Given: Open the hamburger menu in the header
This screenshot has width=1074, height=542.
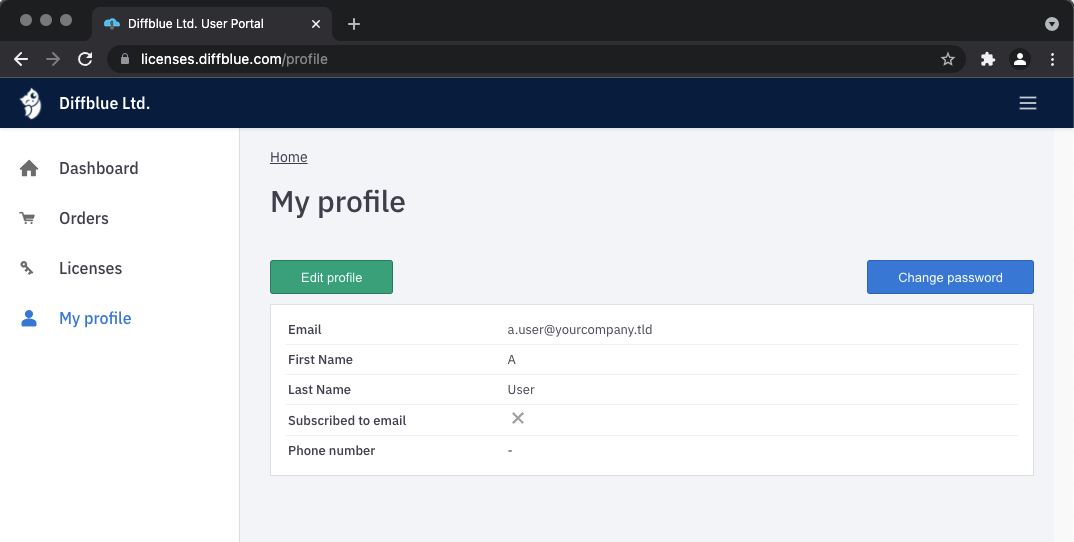Looking at the screenshot, I should pos(1027,103).
